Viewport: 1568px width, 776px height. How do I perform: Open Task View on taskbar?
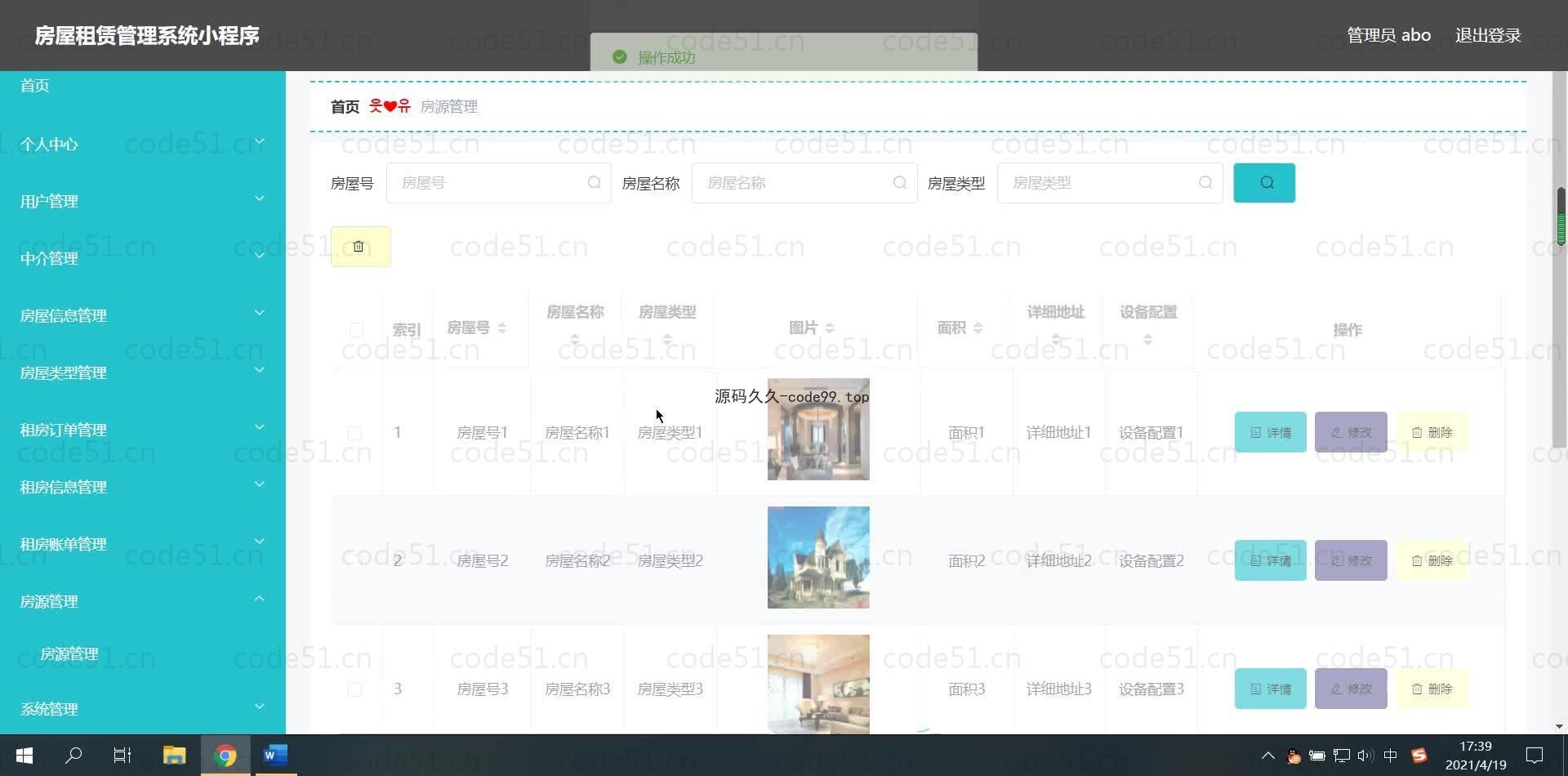(x=122, y=756)
